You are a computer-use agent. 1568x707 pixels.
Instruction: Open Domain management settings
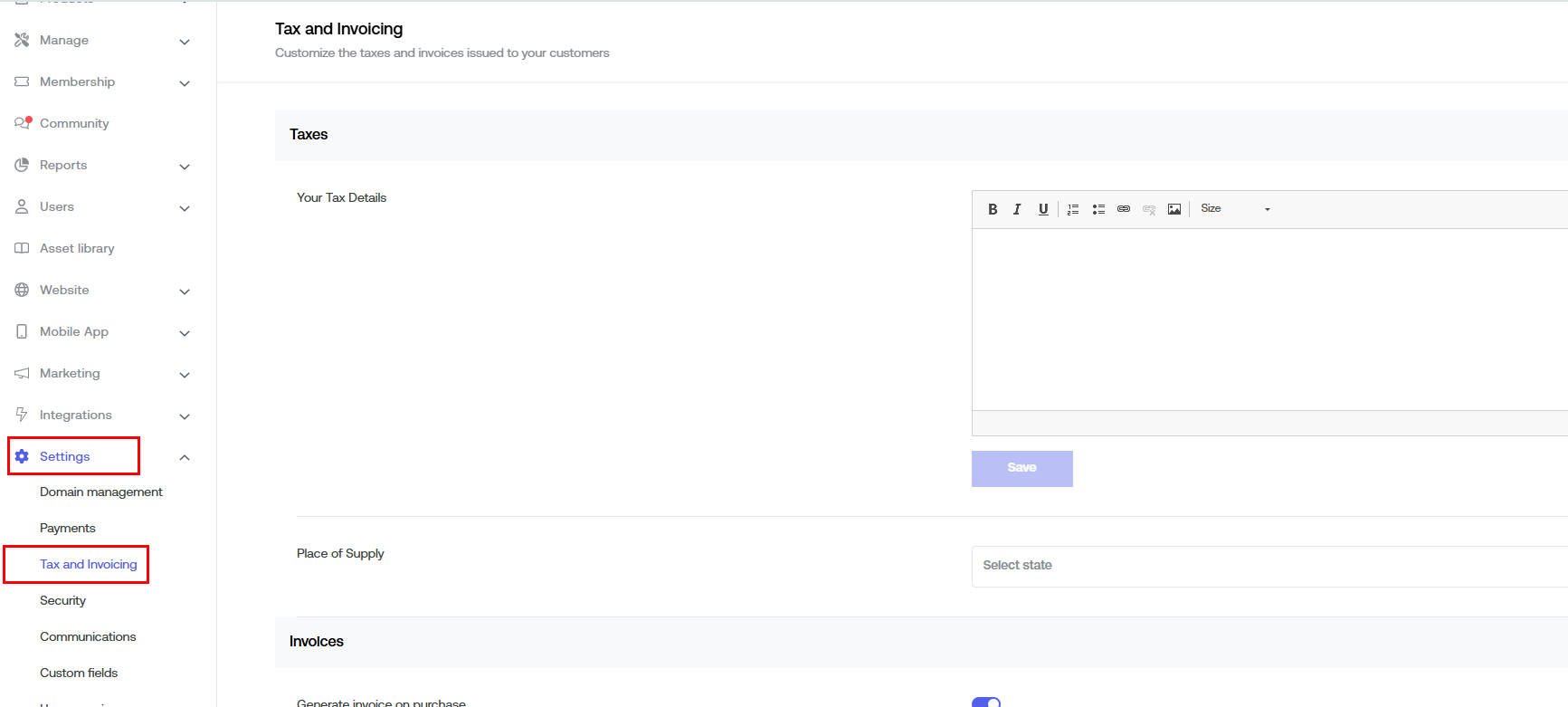[x=101, y=492]
